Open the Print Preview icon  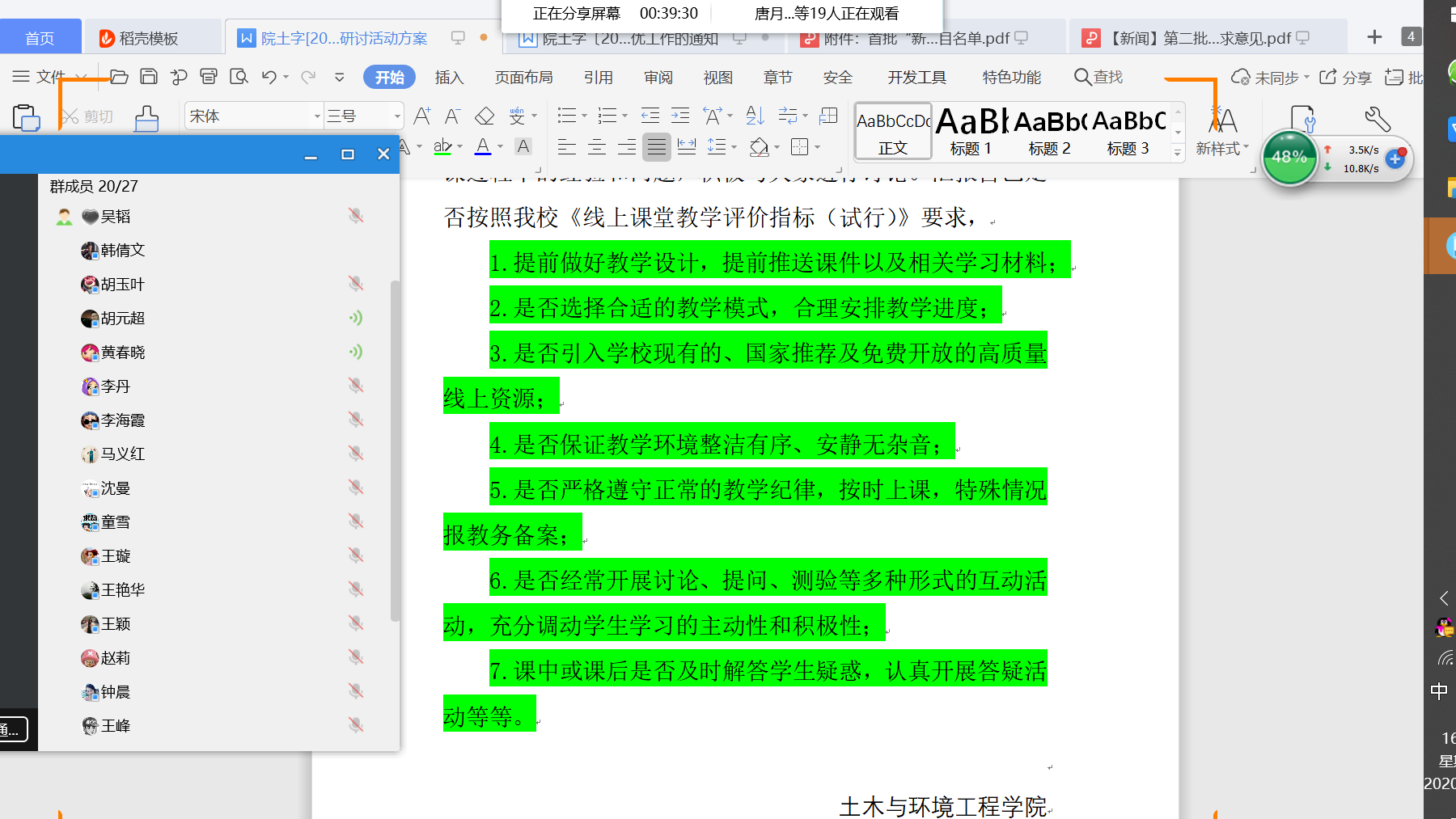coord(239,77)
